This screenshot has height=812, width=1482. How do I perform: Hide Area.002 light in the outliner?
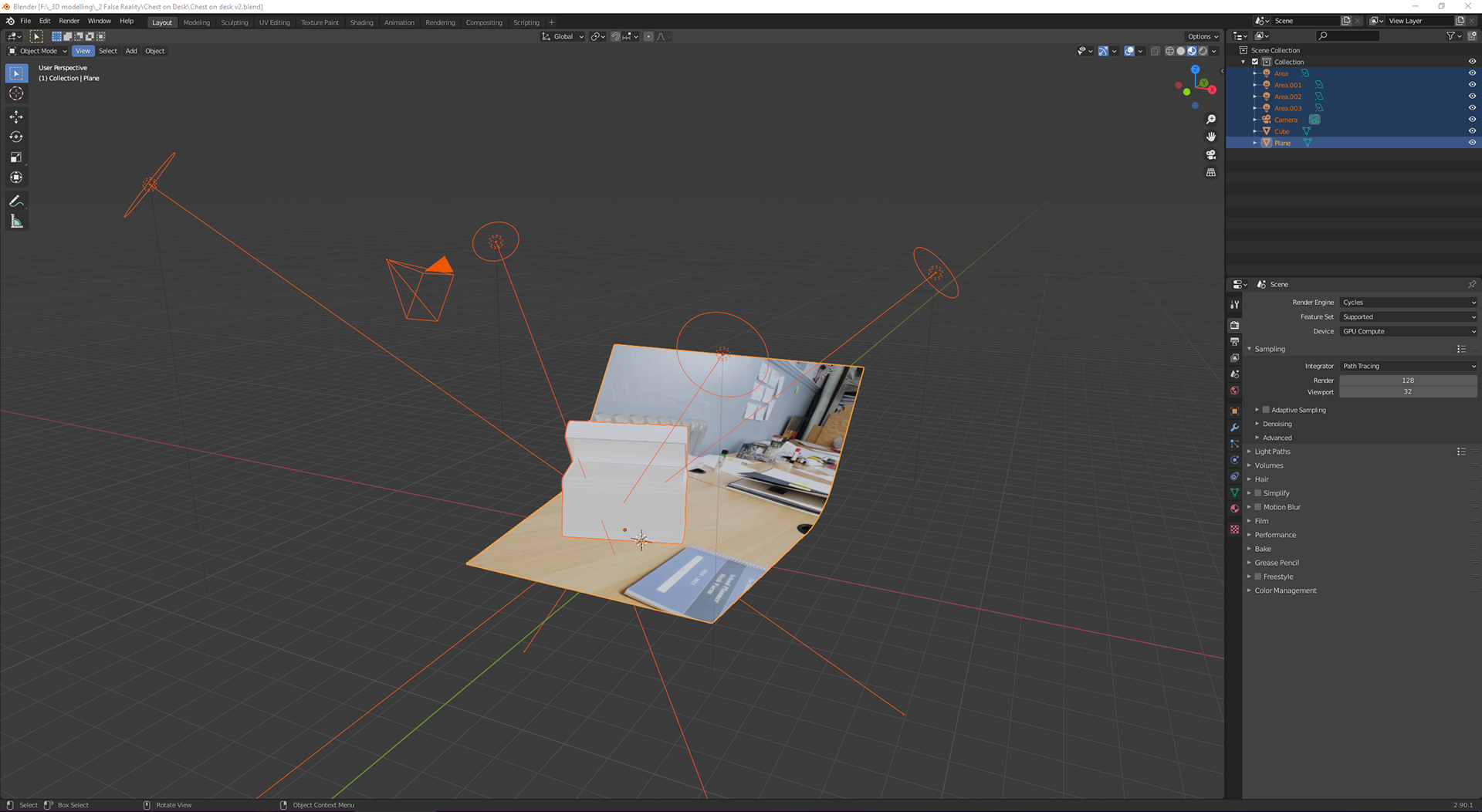click(x=1471, y=96)
